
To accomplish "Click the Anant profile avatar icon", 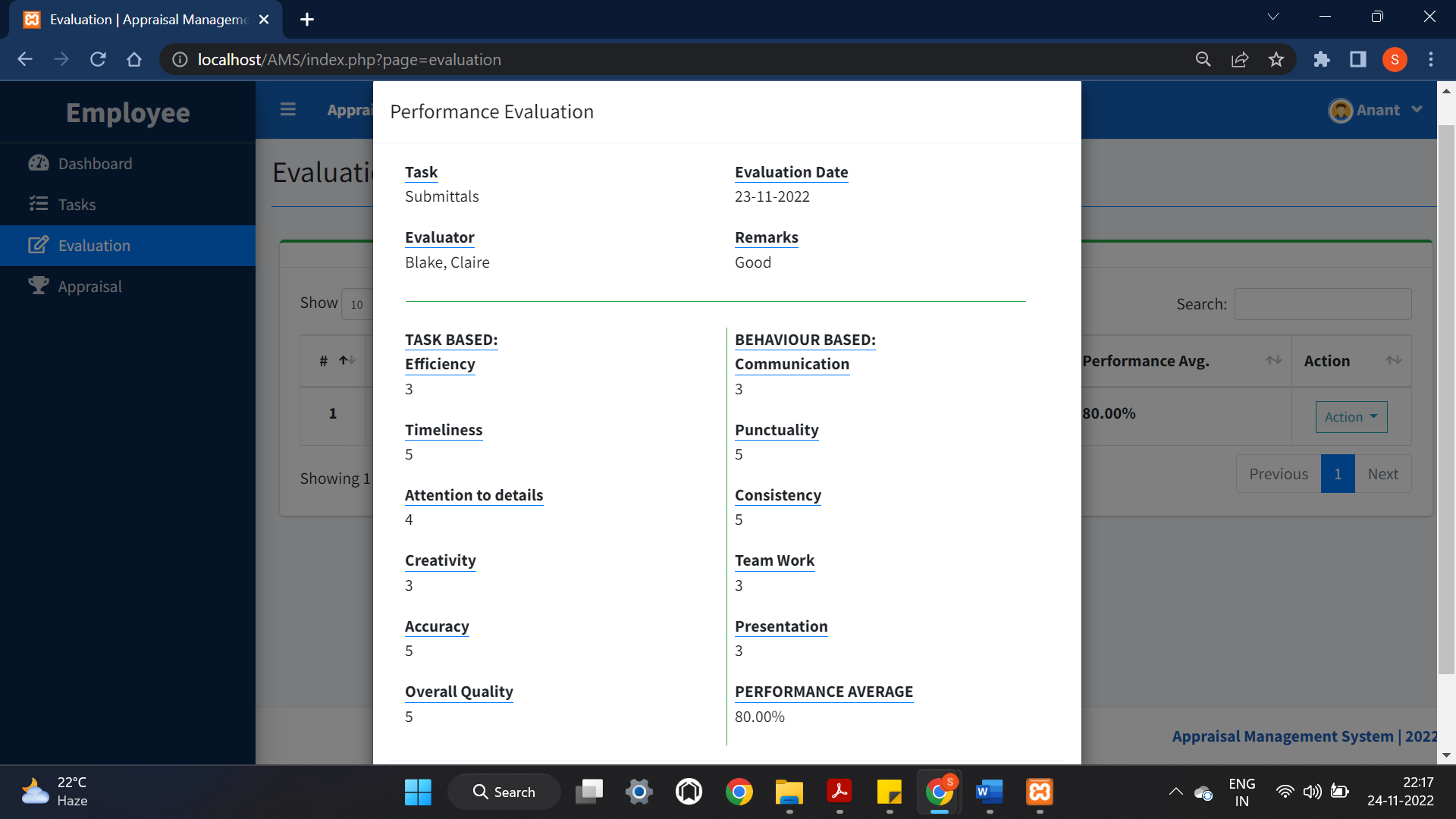I will coord(1340,110).
